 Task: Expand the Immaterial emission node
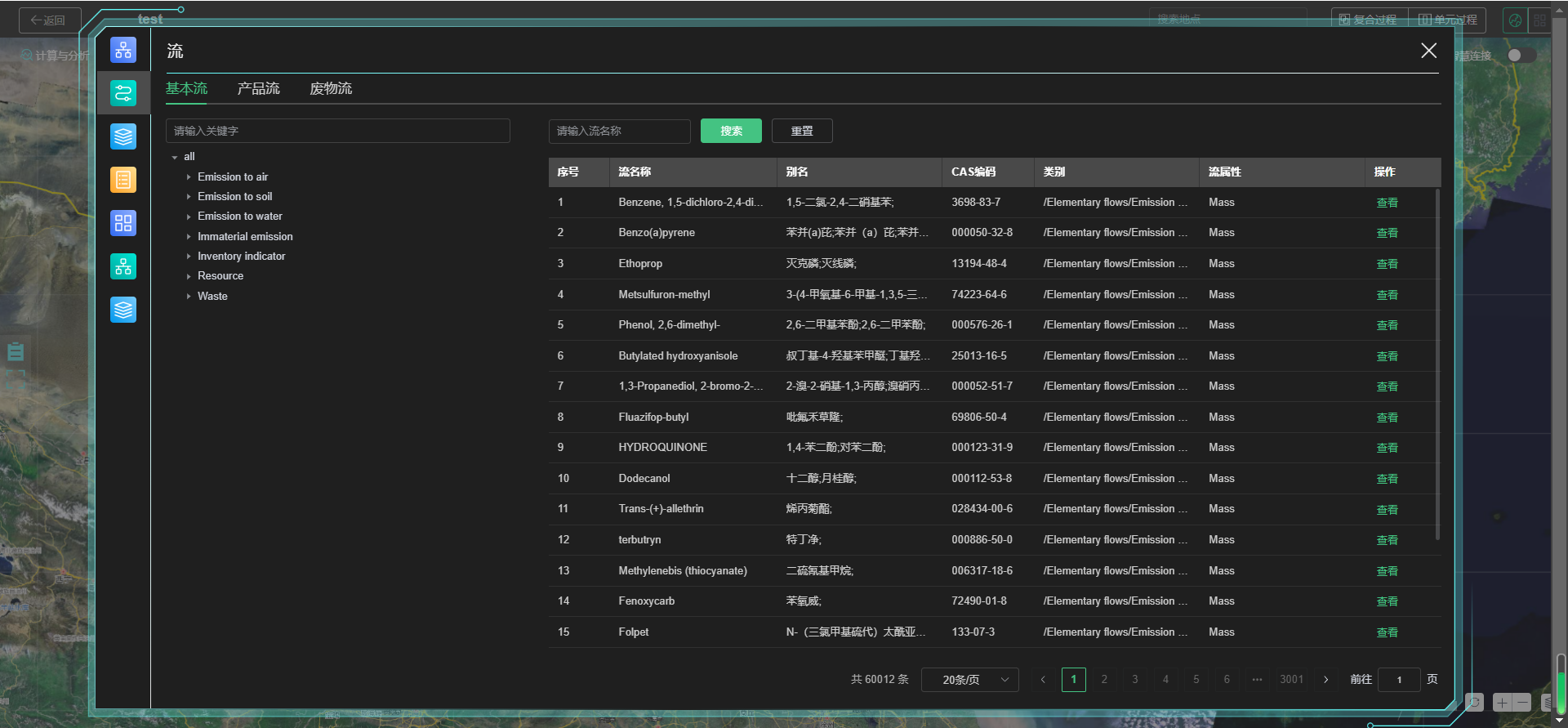(x=189, y=237)
